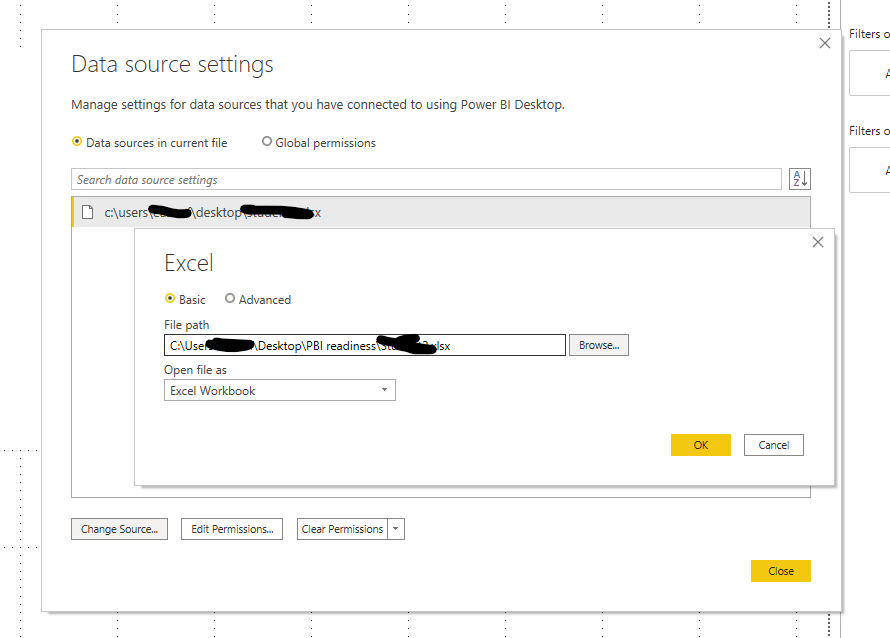Click the yellow Close button
The height and width of the screenshot is (638, 890).
tap(780, 571)
